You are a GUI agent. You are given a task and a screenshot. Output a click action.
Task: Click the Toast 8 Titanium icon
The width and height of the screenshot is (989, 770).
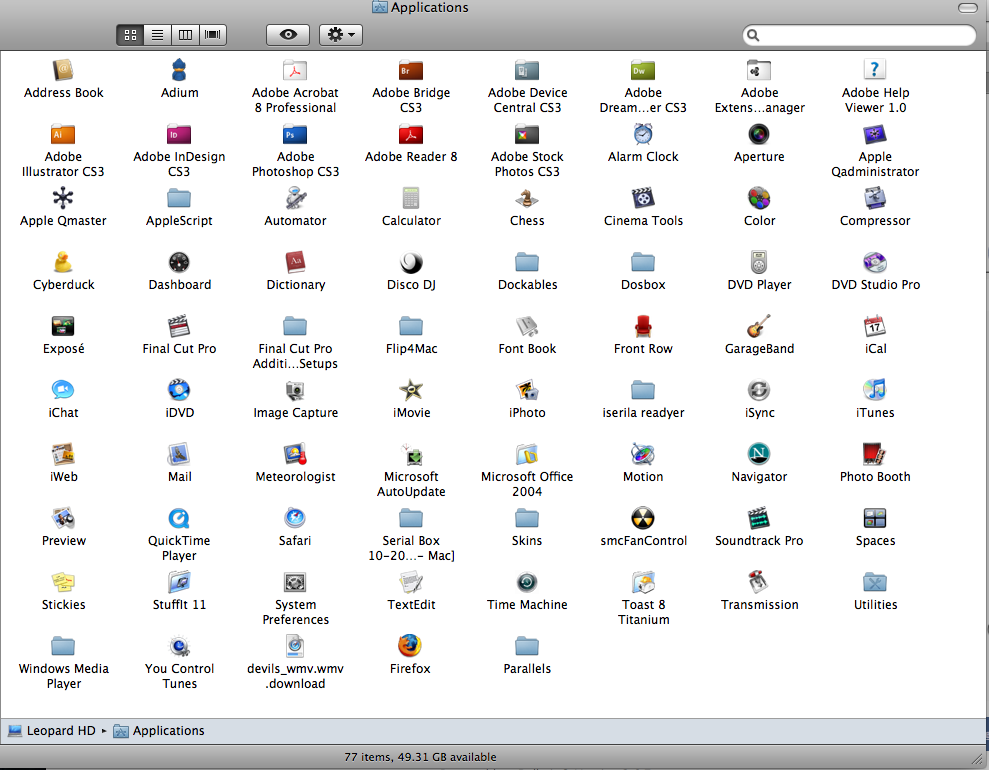[x=643, y=582]
